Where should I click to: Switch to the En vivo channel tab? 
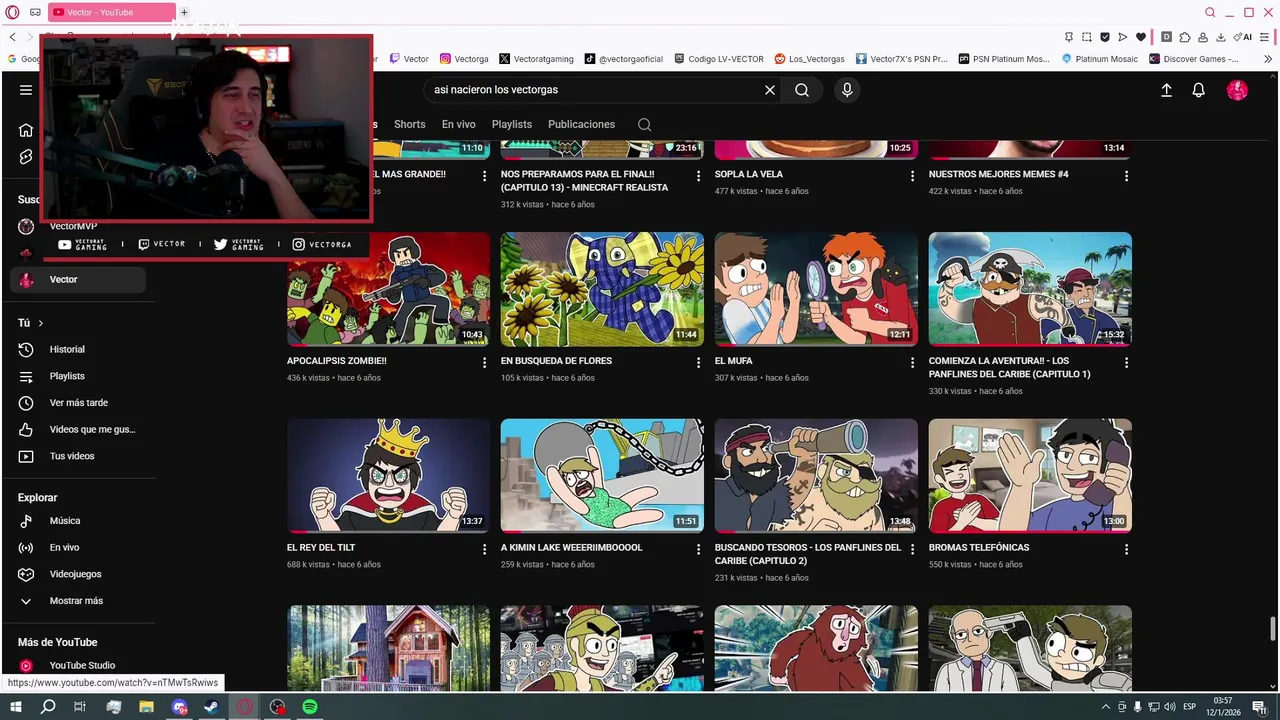point(459,124)
